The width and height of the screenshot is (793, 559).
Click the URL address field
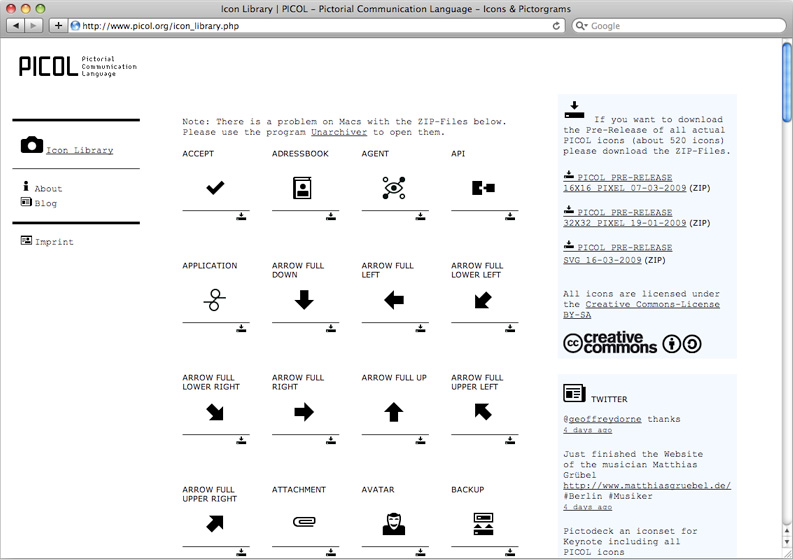[317, 26]
